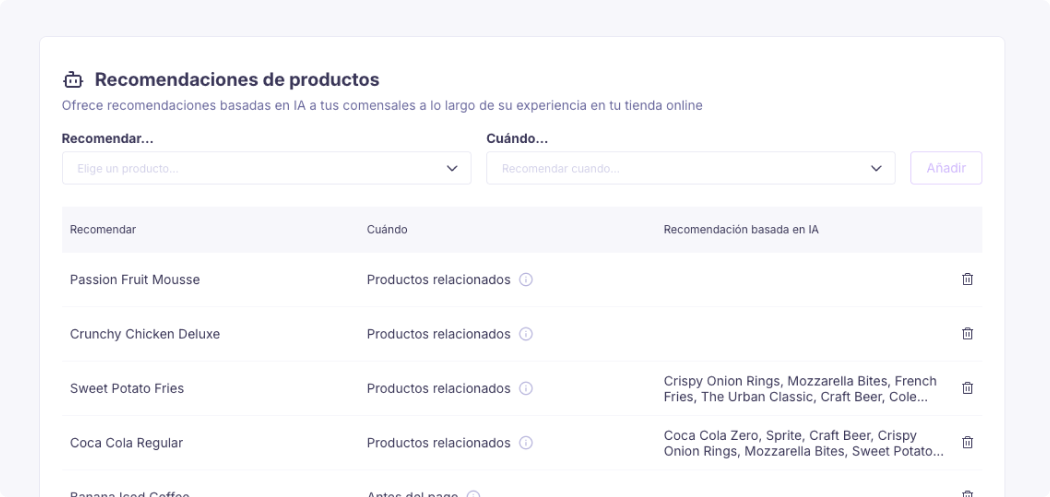This screenshot has width=1050, height=497.
Task: Click AI recommendation text starting 'Crispy Onion Rings, Mozzarella'
Action: tap(800, 389)
